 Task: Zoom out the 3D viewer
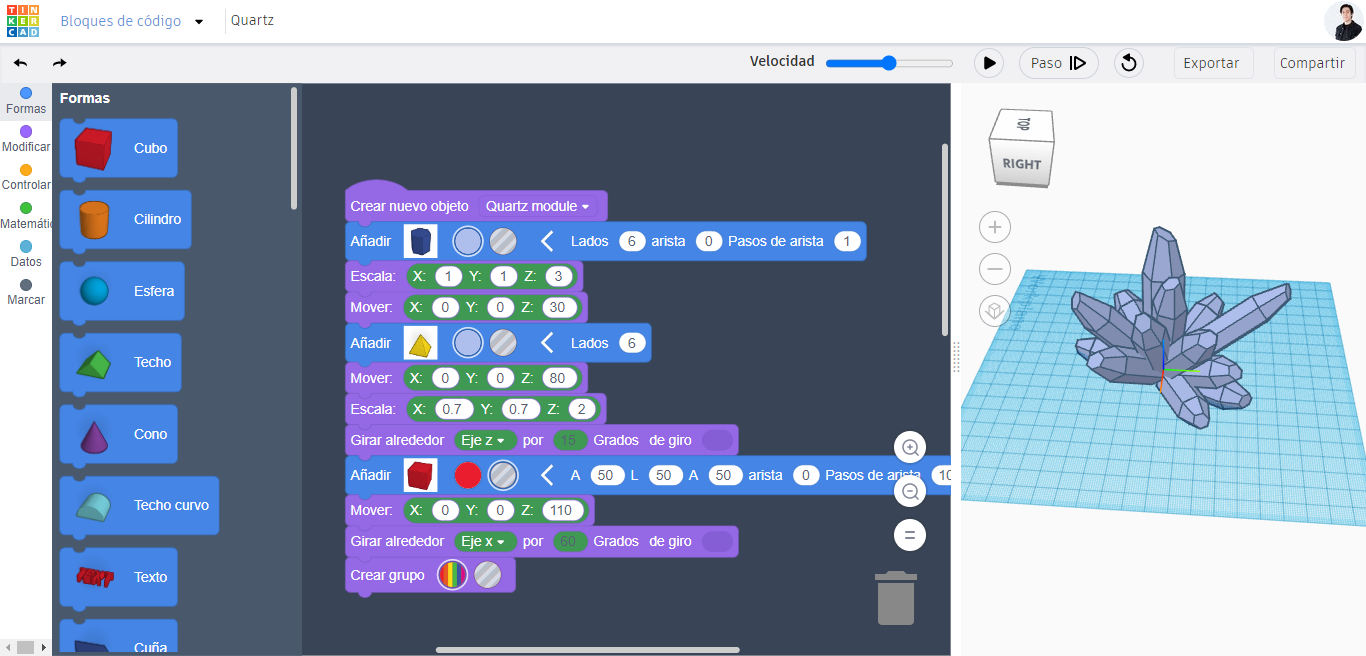995,269
